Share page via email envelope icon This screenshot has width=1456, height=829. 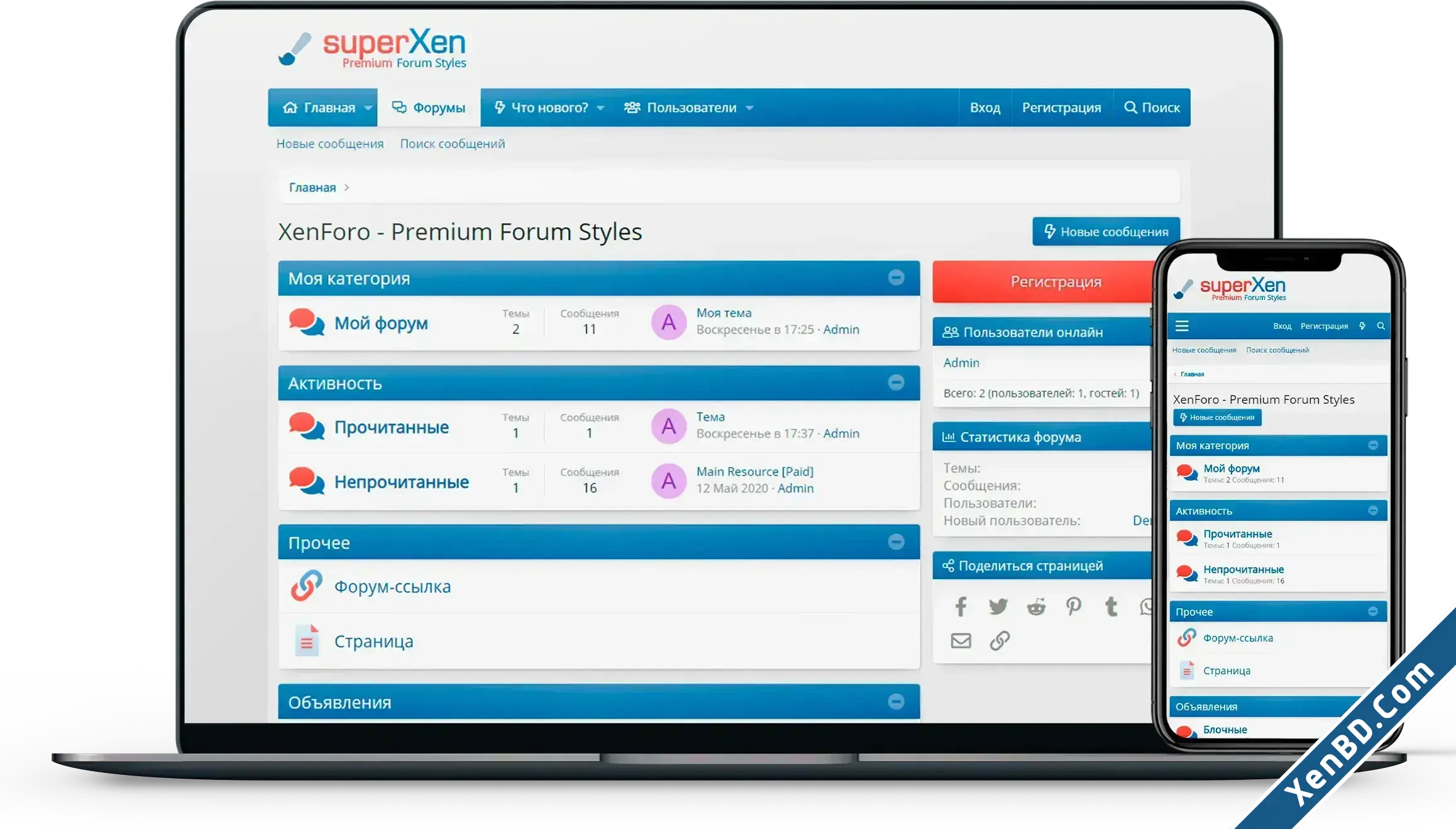961,641
